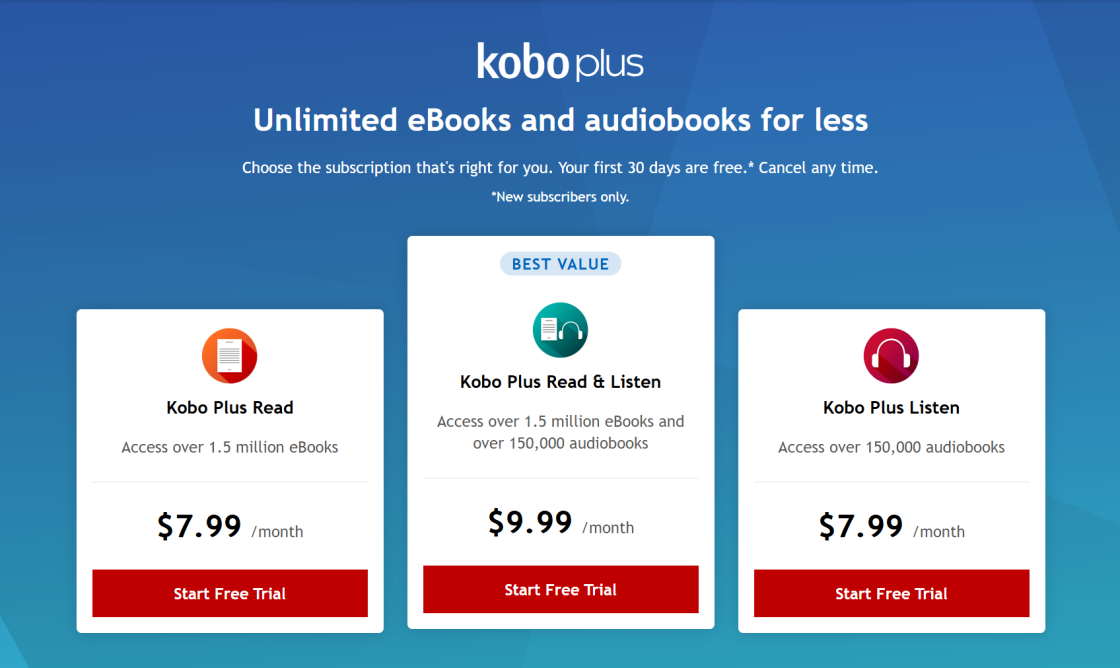
Task: Click the 150,000 audiobooks description in Listen card
Action: [891, 447]
